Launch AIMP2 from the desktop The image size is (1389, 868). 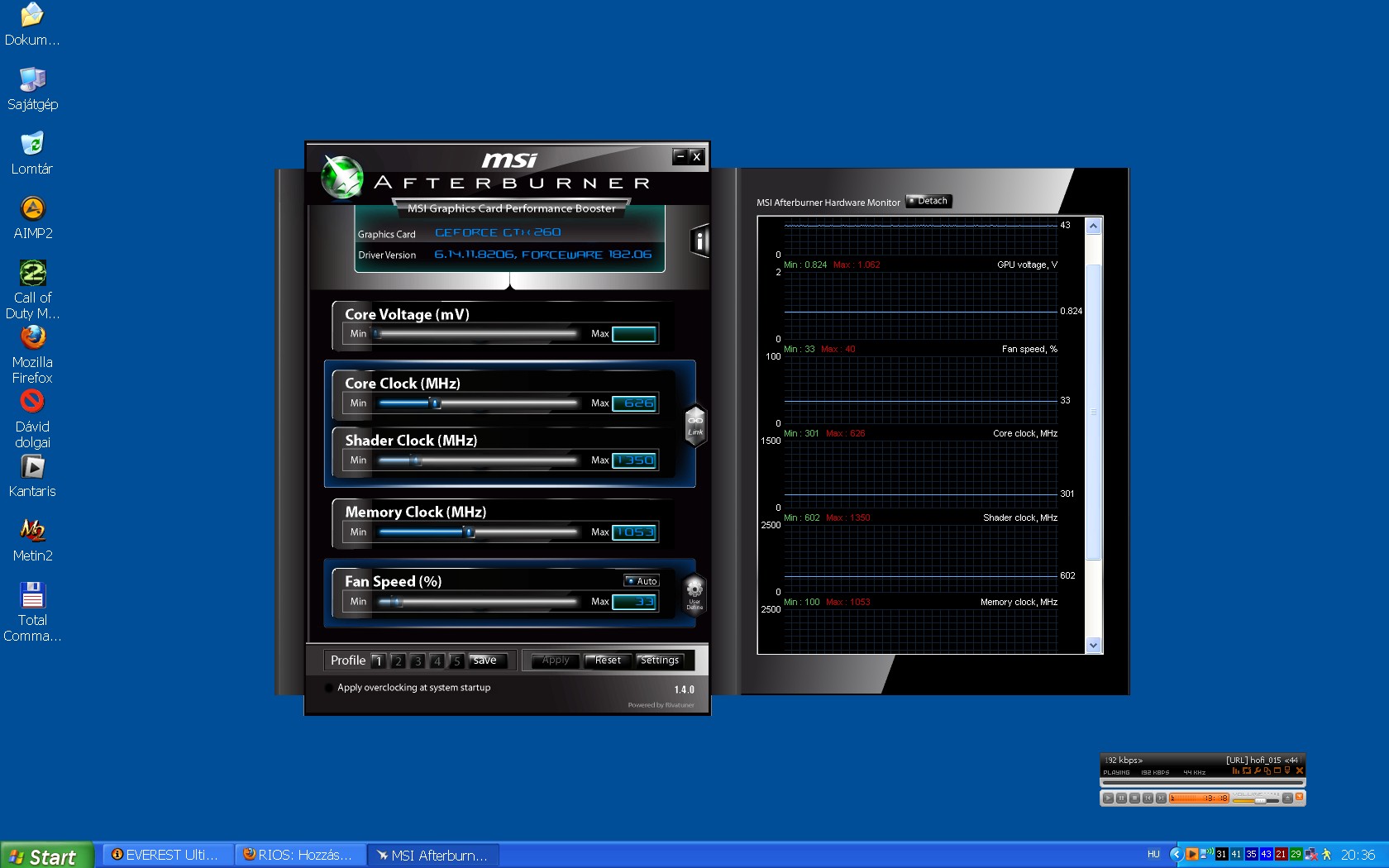click(32, 218)
